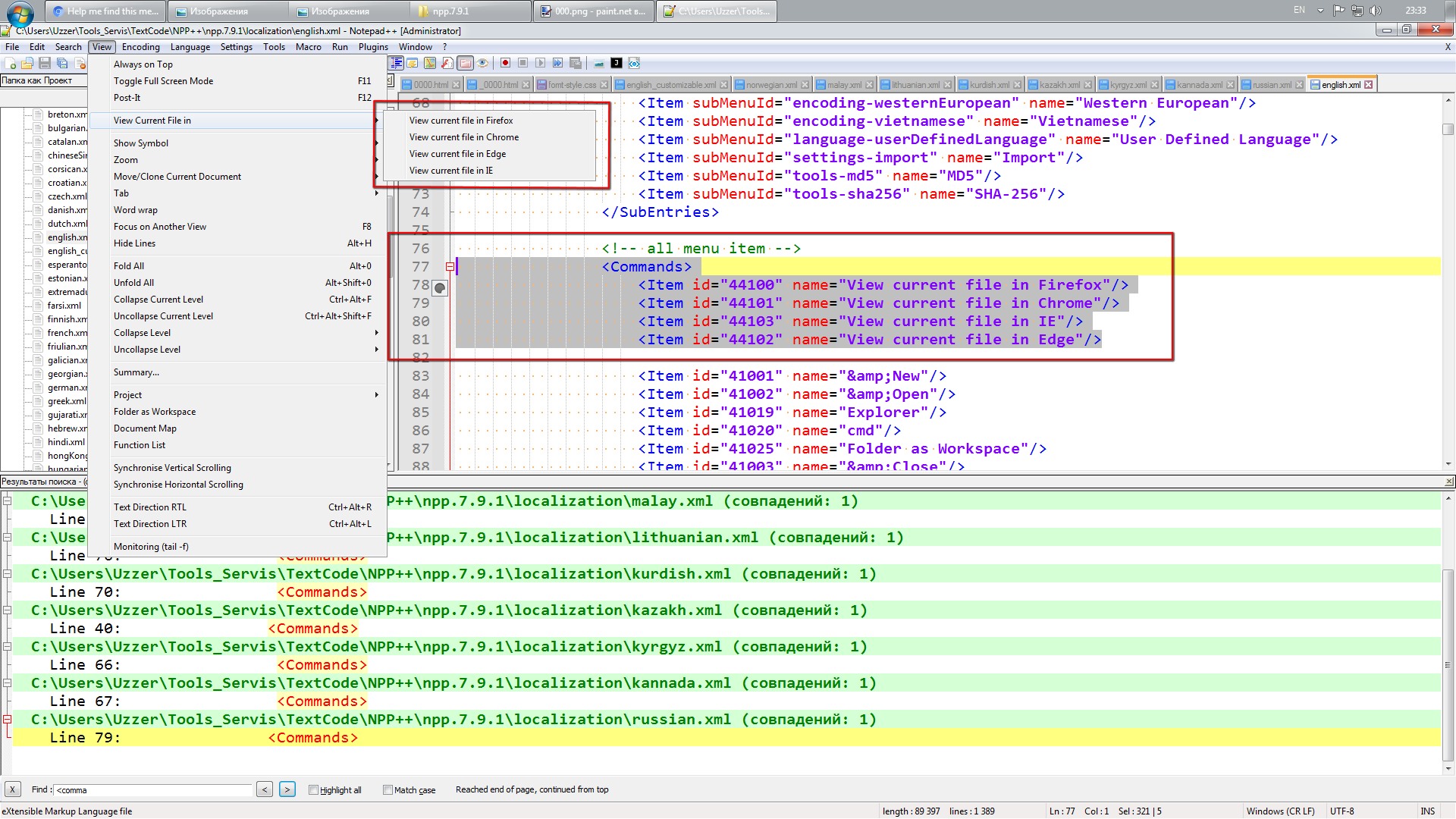Screen dimensions: 1456x819
Task: Toggle Synchronise Horizontal Scrolling option
Action: 237,485
